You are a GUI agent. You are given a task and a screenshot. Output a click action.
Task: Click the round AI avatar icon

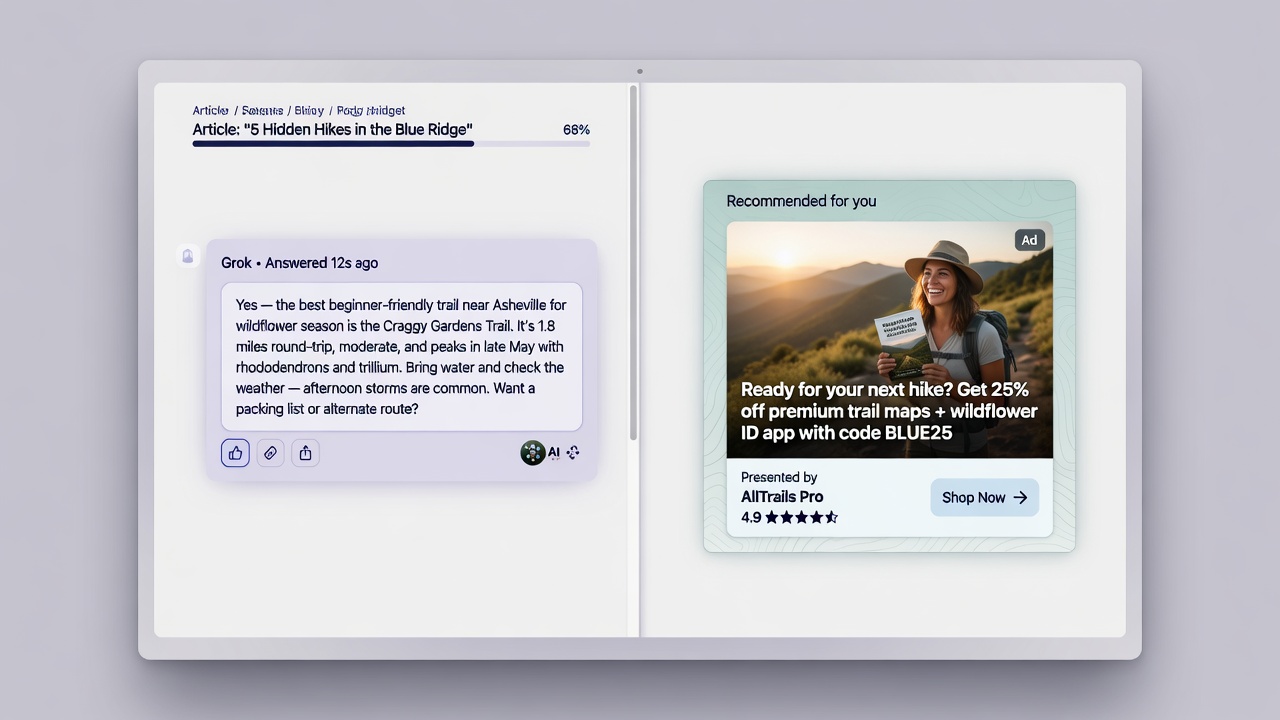point(533,453)
